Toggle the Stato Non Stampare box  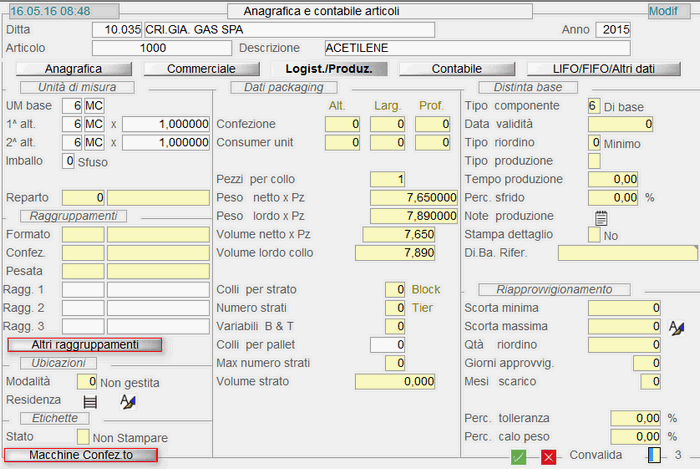(x=83, y=437)
